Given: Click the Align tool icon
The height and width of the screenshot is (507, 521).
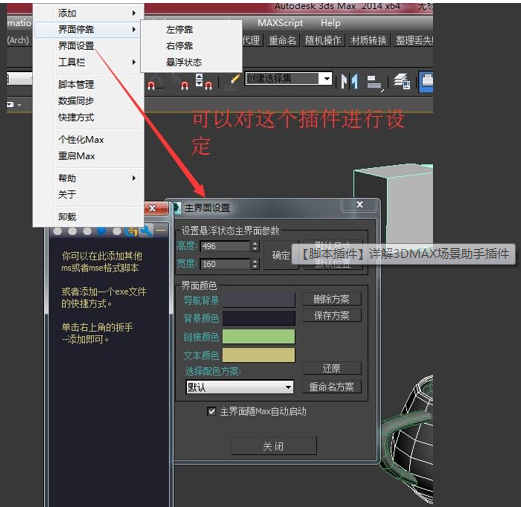Looking at the screenshot, I should tap(374, 82).
